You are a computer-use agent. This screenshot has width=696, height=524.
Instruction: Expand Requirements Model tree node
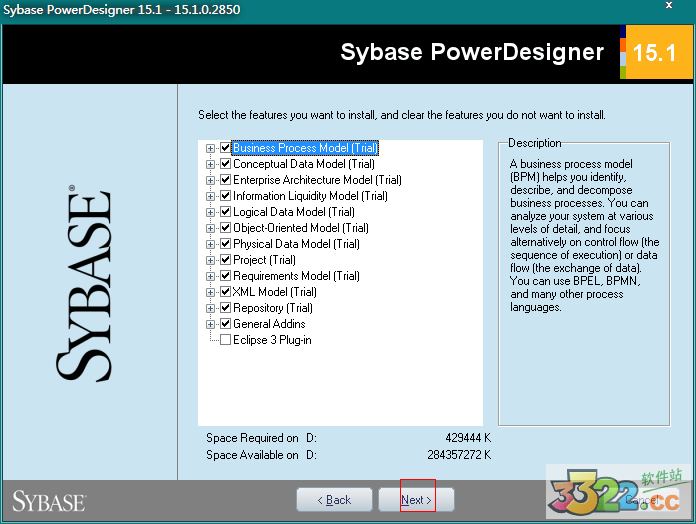(x=210, y=276)
